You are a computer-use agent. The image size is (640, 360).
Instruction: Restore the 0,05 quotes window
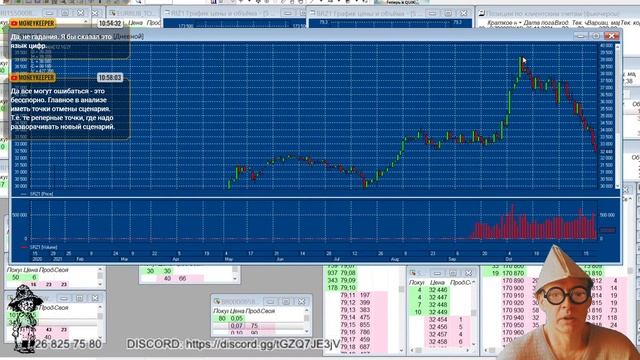click(286, 301)
